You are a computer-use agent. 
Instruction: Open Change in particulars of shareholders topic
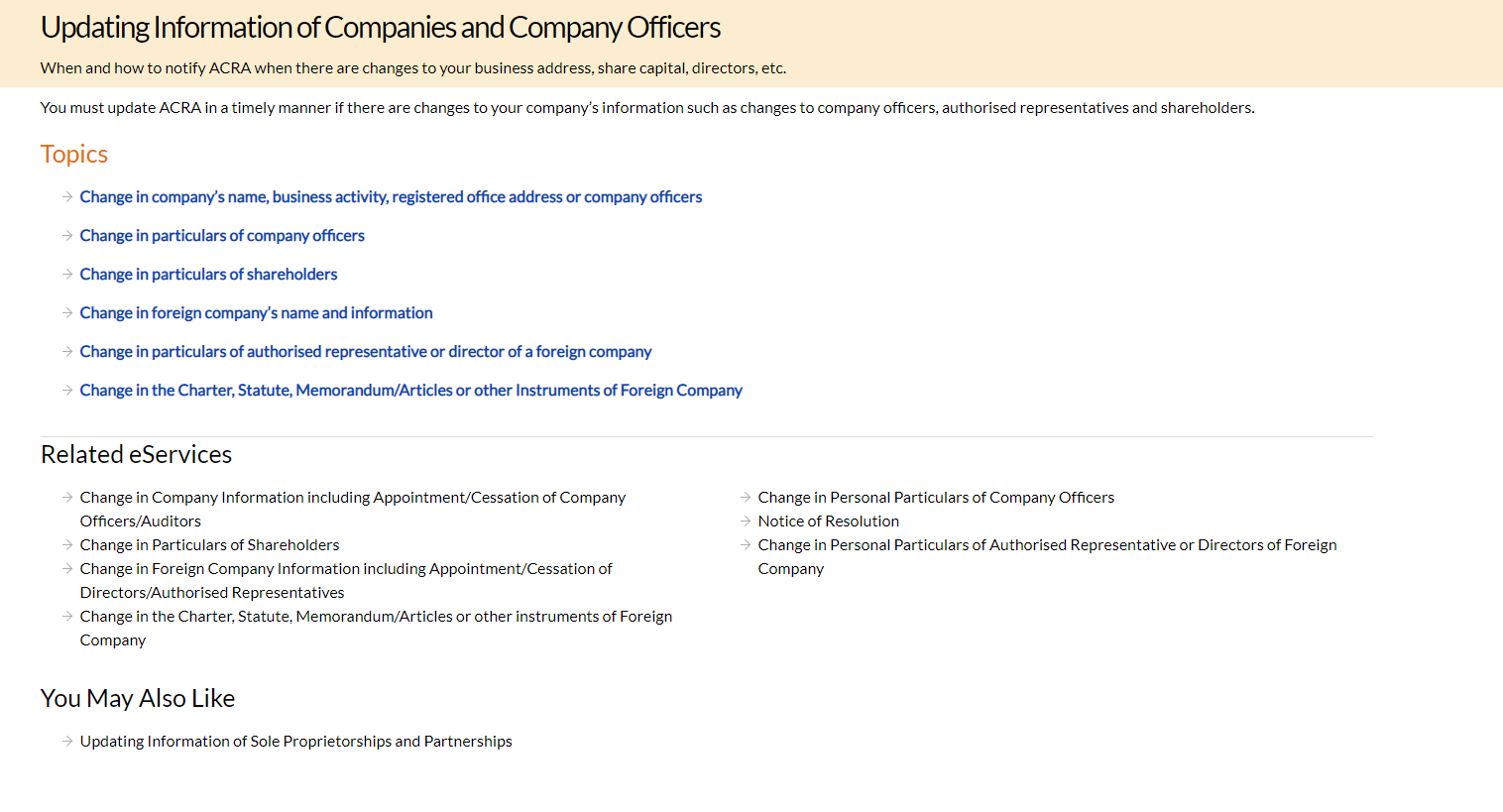point(208,275)
